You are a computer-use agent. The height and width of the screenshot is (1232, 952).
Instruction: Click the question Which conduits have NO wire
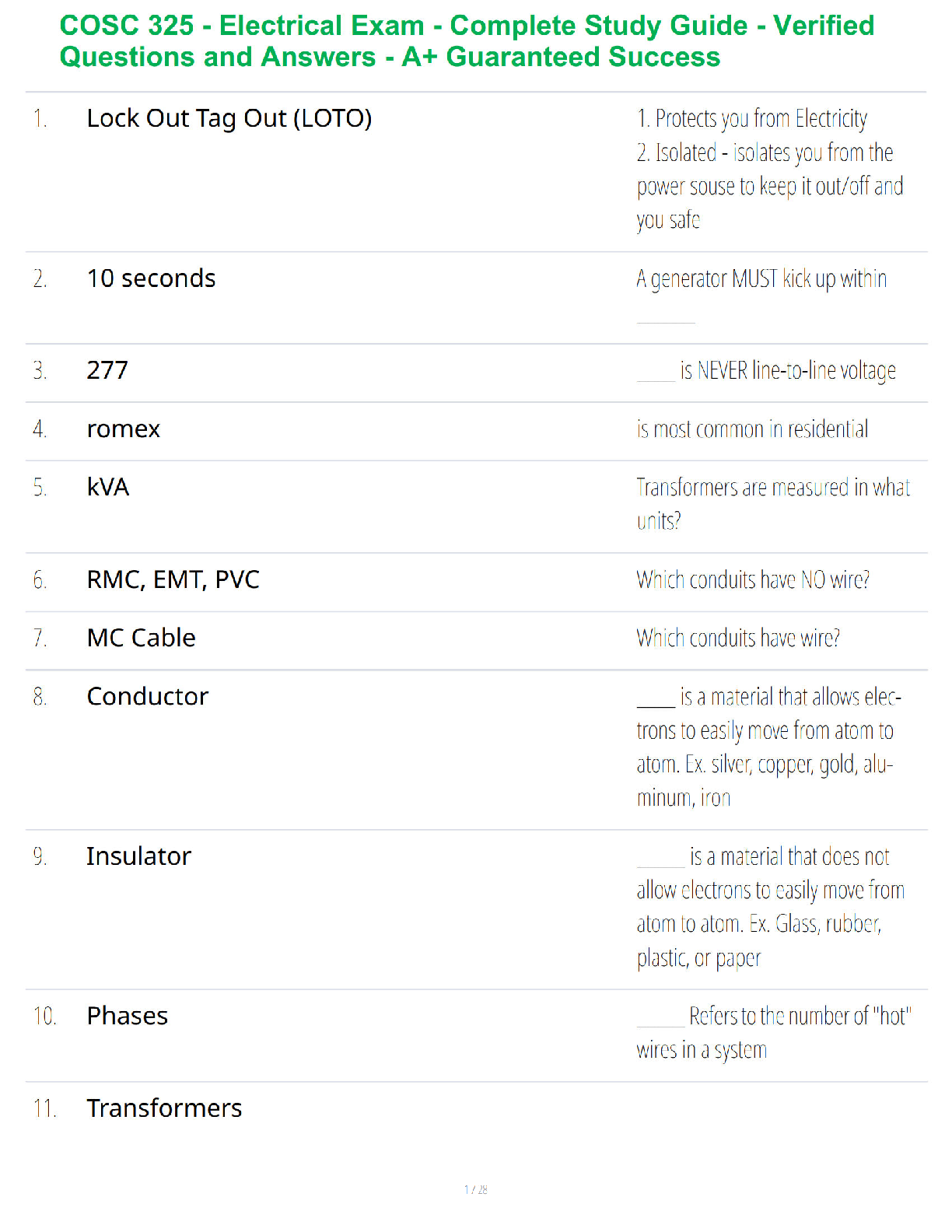(x=753, y=580)
